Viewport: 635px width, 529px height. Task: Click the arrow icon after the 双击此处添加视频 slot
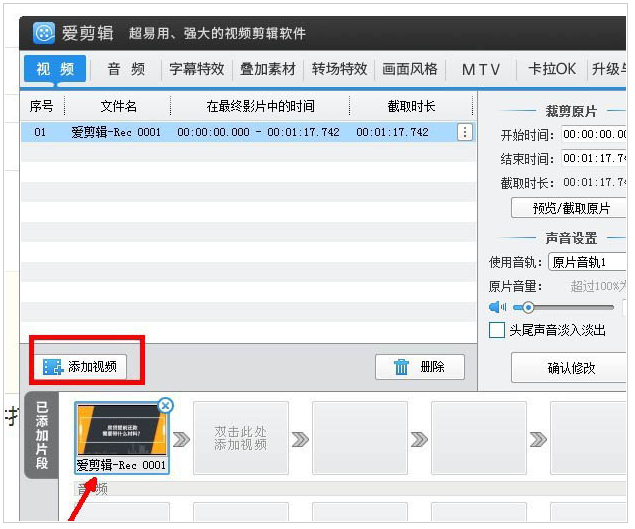300,439
